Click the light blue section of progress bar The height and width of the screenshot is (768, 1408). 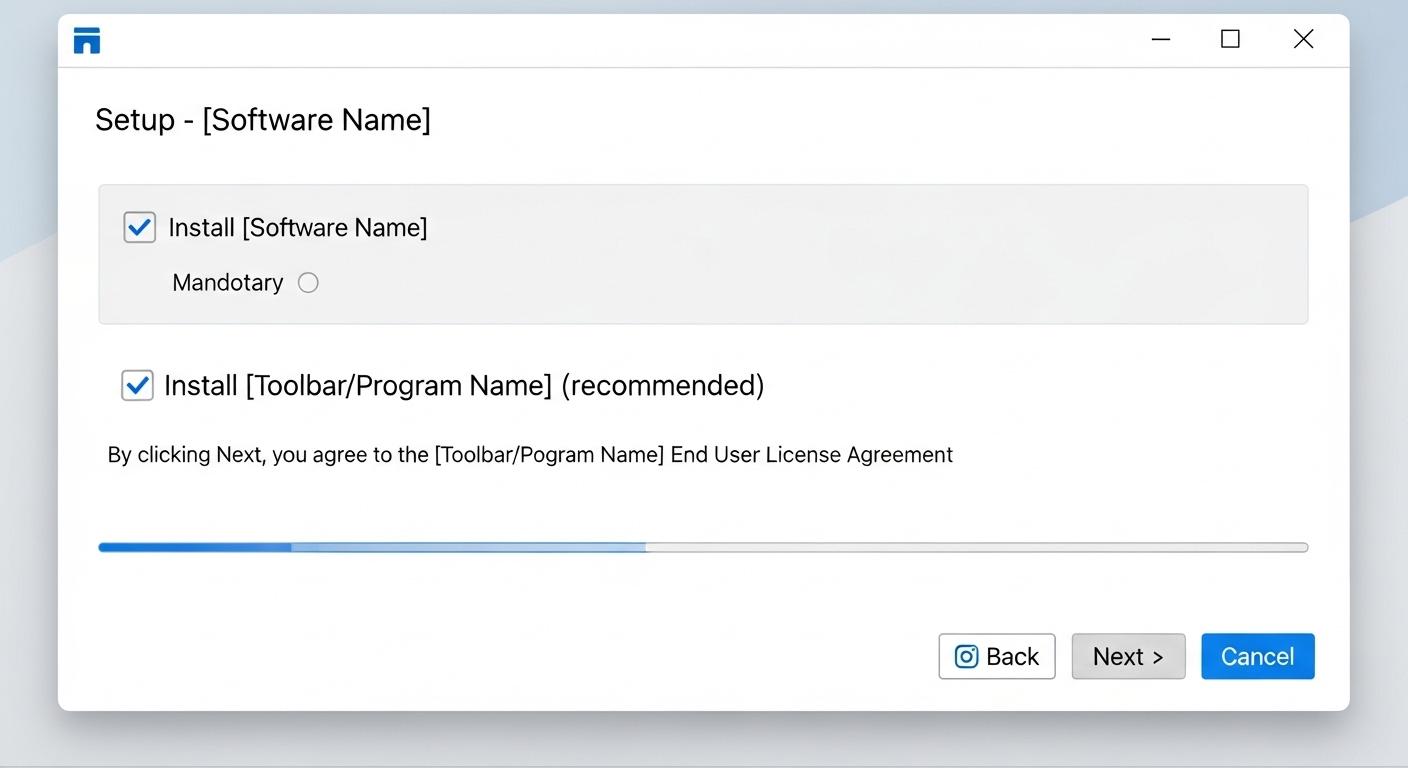click(x=468, y=547)
